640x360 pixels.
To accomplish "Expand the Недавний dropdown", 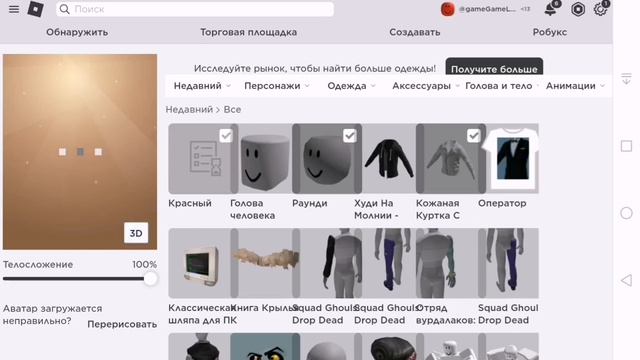I will [x=202, y=86].
